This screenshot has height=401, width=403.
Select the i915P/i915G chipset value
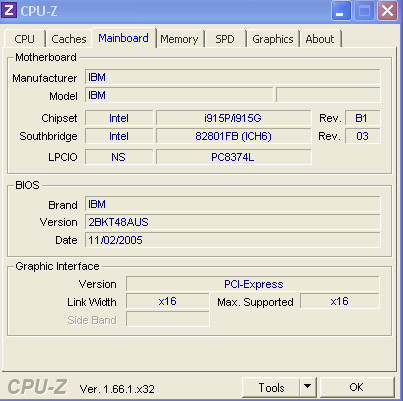coord(233,118)
